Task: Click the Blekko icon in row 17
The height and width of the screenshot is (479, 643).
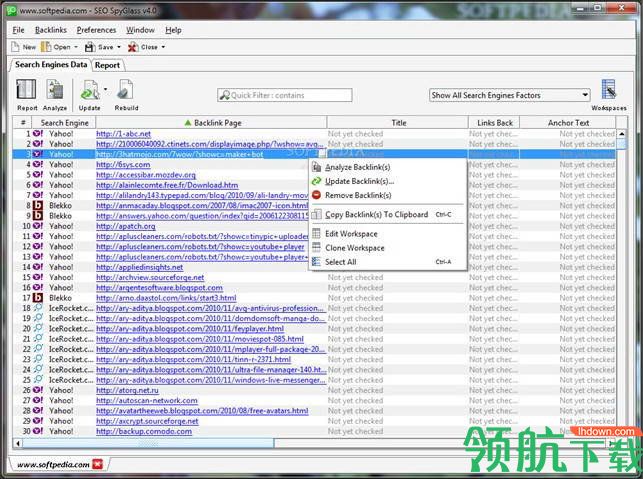Action: coord(38,298)
